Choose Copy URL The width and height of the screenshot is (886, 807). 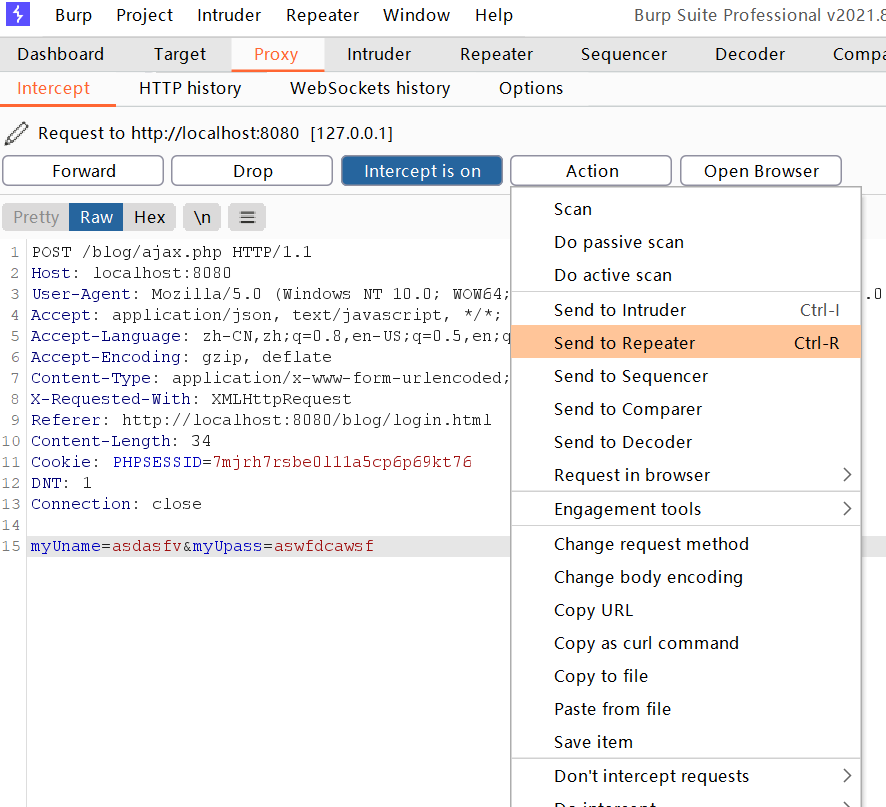686,610
